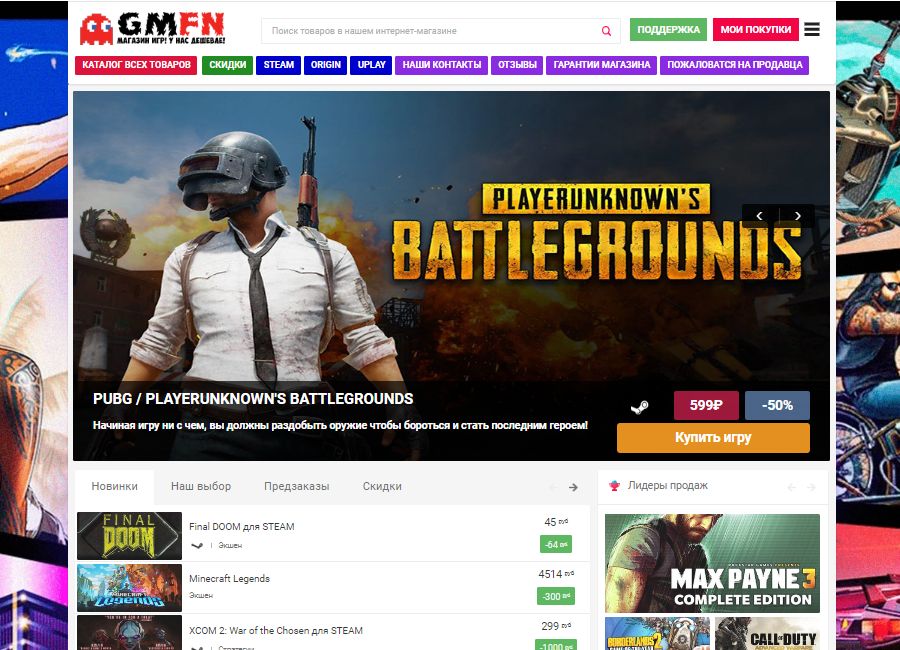Open Max Payne 3 Complete Edition cover
The image size is (900, 650).
point(712,563)
